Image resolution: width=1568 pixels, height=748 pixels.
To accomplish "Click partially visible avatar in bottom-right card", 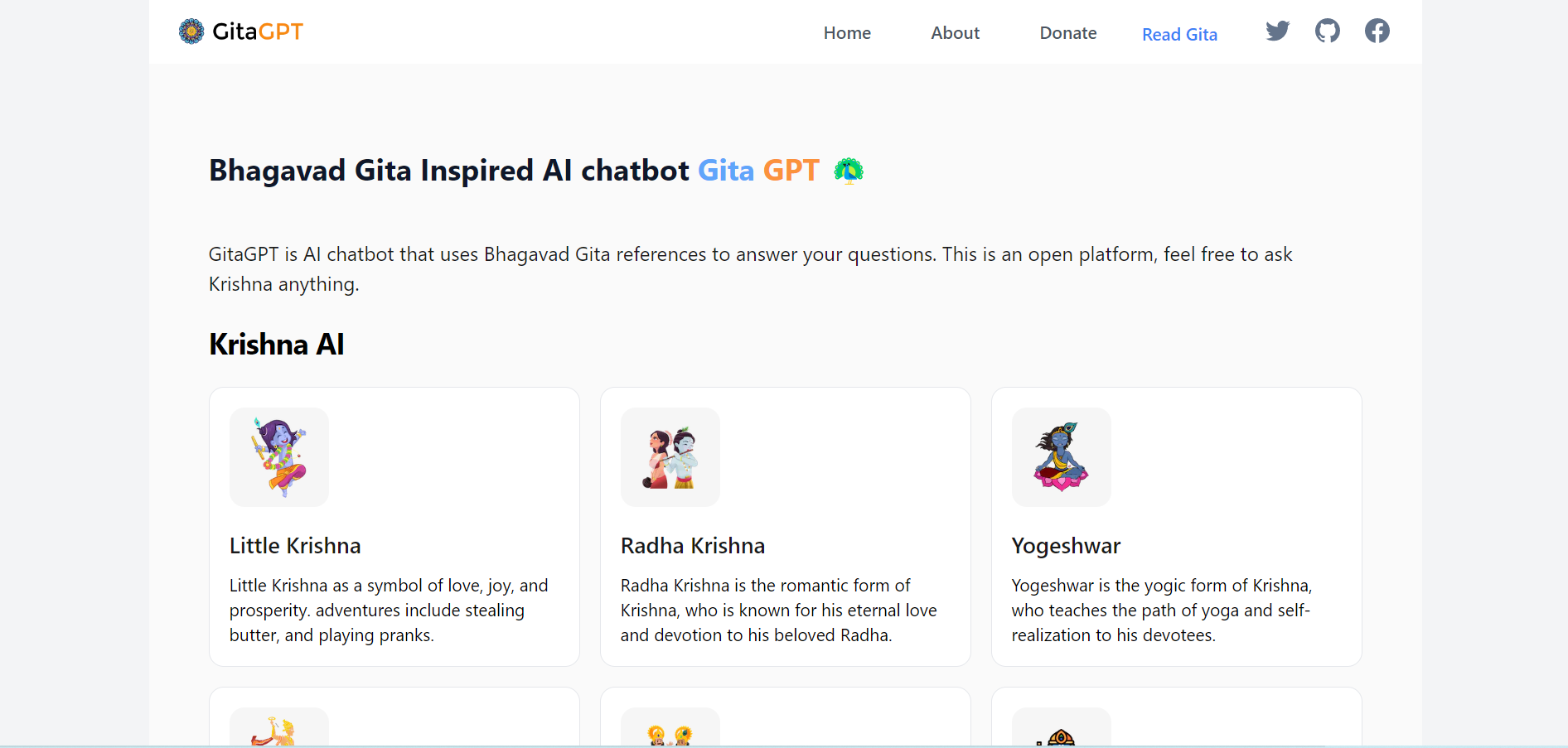I will pyautogui.click(x=1062, y=727).
